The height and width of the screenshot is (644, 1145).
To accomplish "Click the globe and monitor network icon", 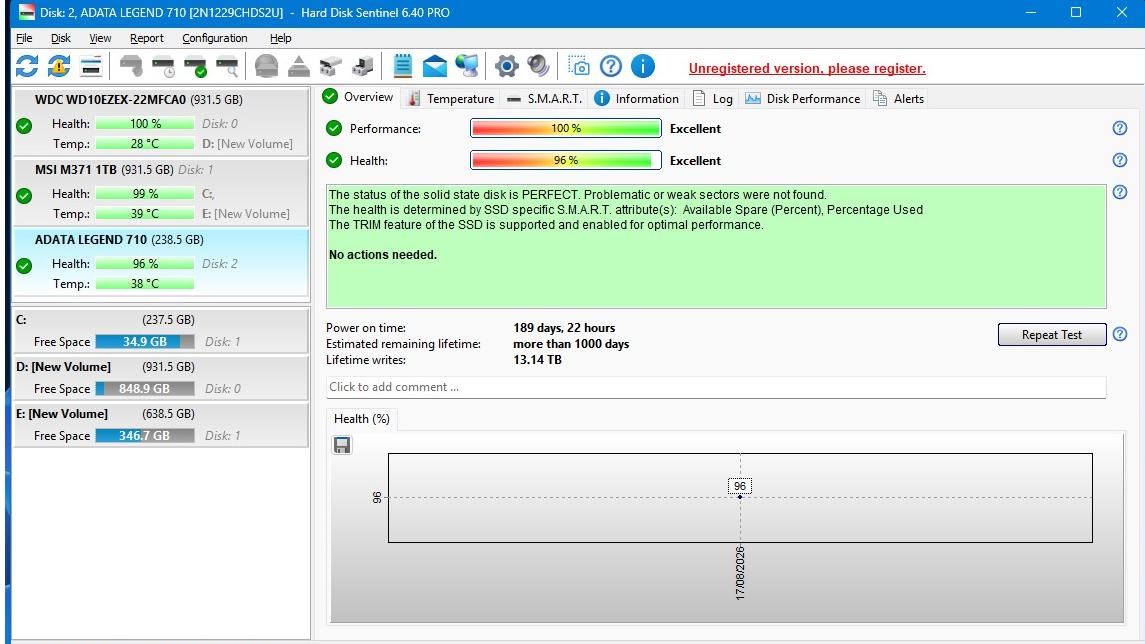I will pos(467,66).
